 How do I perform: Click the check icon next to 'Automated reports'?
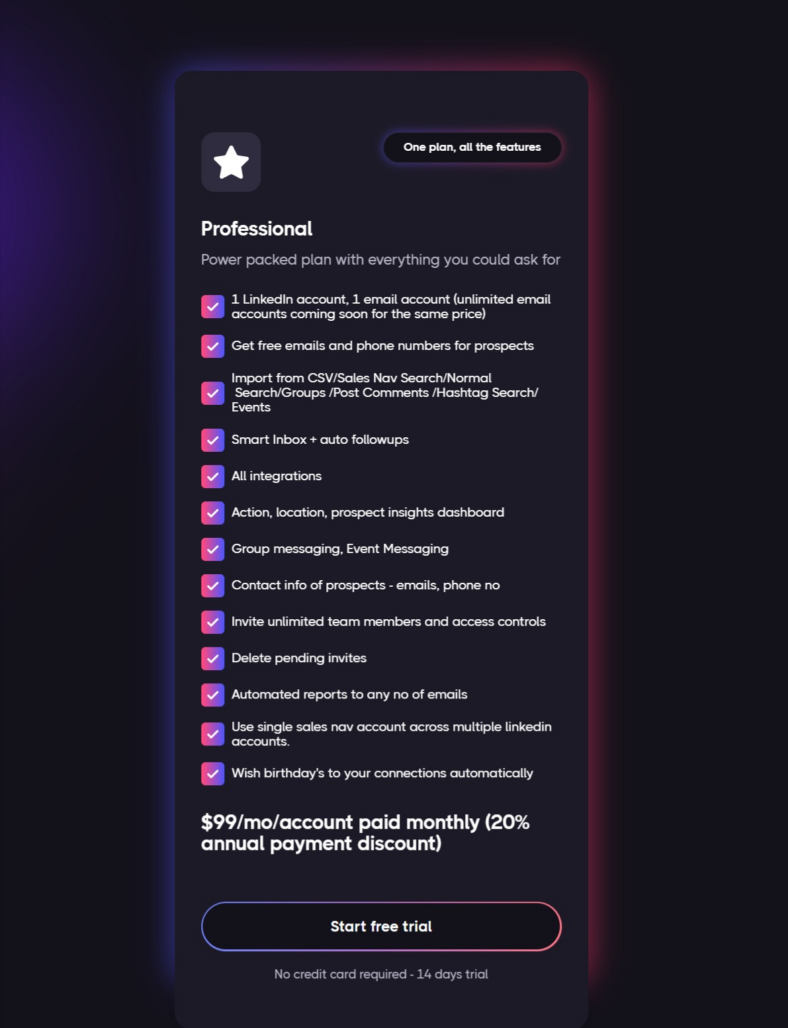tap(212, 695)
